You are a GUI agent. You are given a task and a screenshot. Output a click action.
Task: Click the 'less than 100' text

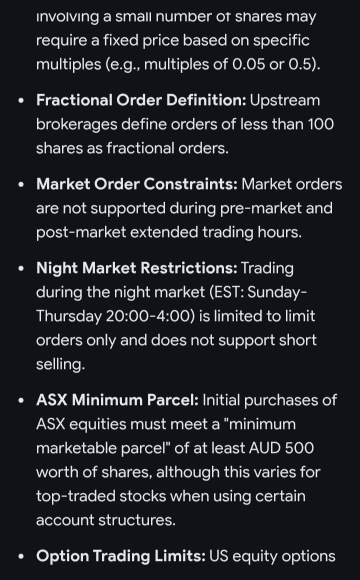click(287, 125)
